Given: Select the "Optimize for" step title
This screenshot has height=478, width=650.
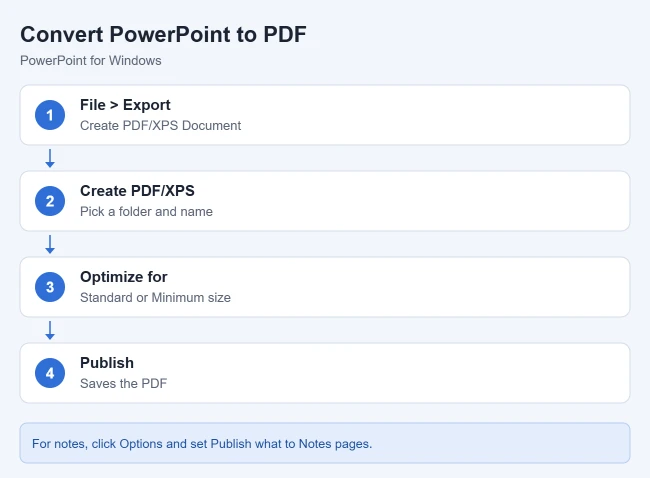Looking at the screenshot, I should tap(124, 277).
